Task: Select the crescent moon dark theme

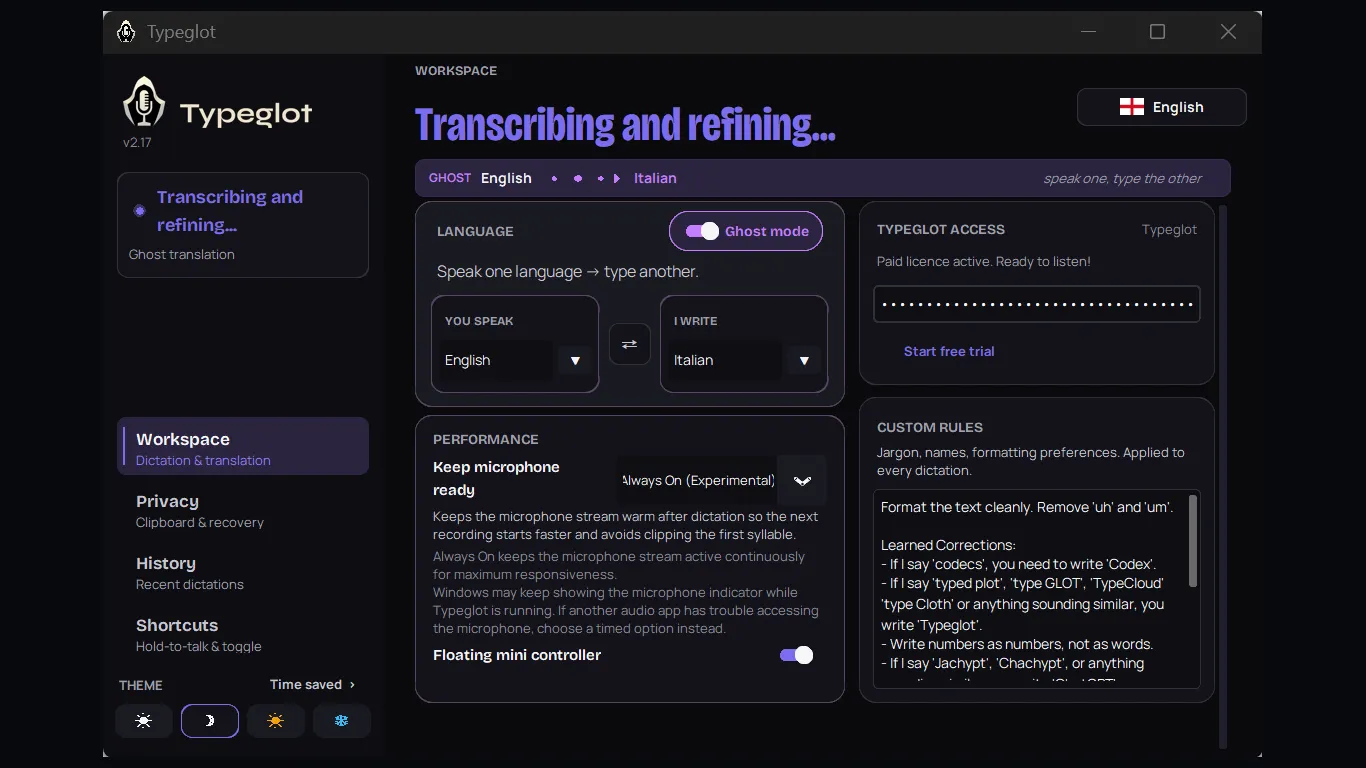Action: (x=210, y=721)
